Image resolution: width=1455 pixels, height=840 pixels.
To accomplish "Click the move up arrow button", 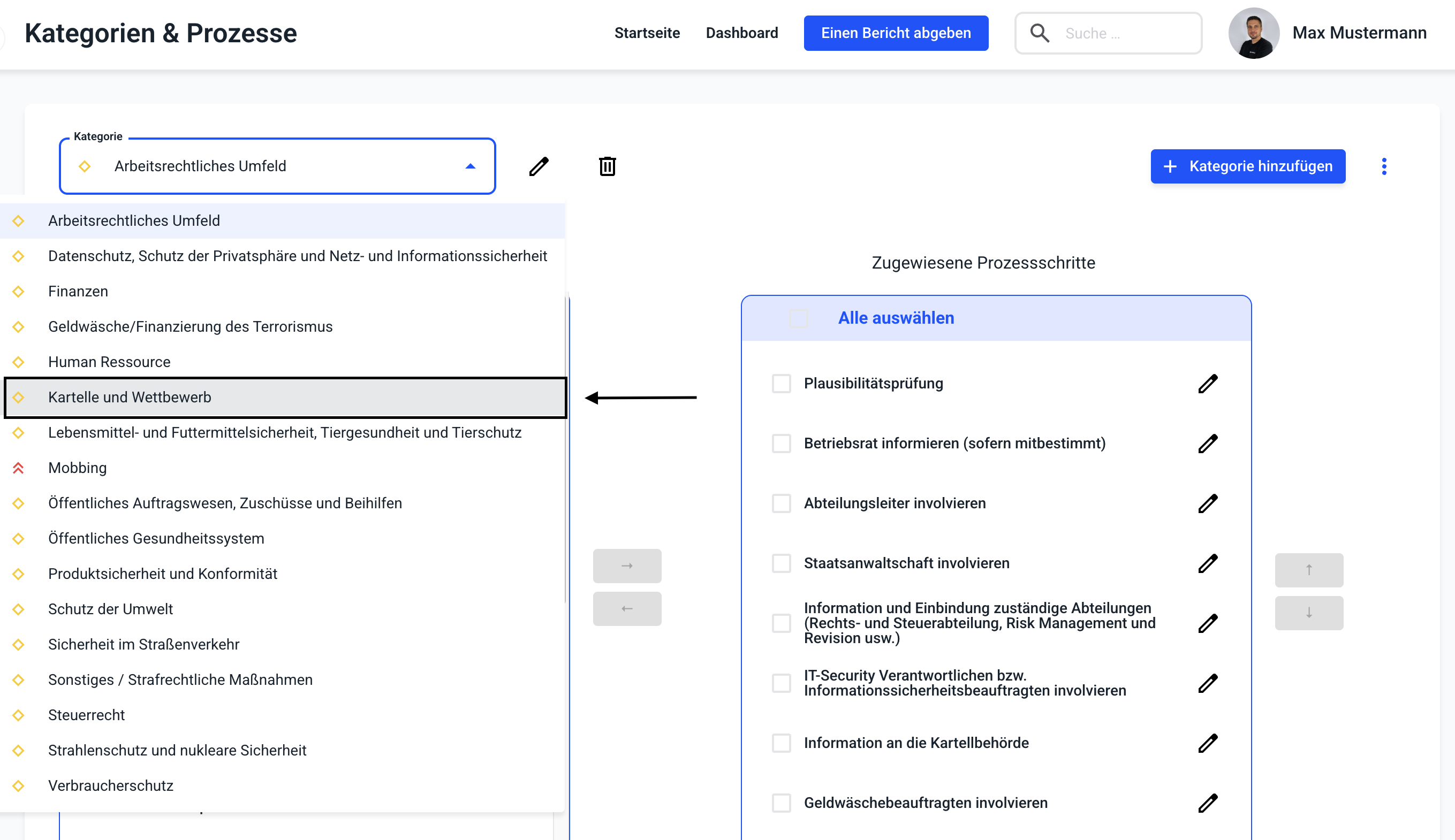I will pyautogui.click(x=1308, y=570).
